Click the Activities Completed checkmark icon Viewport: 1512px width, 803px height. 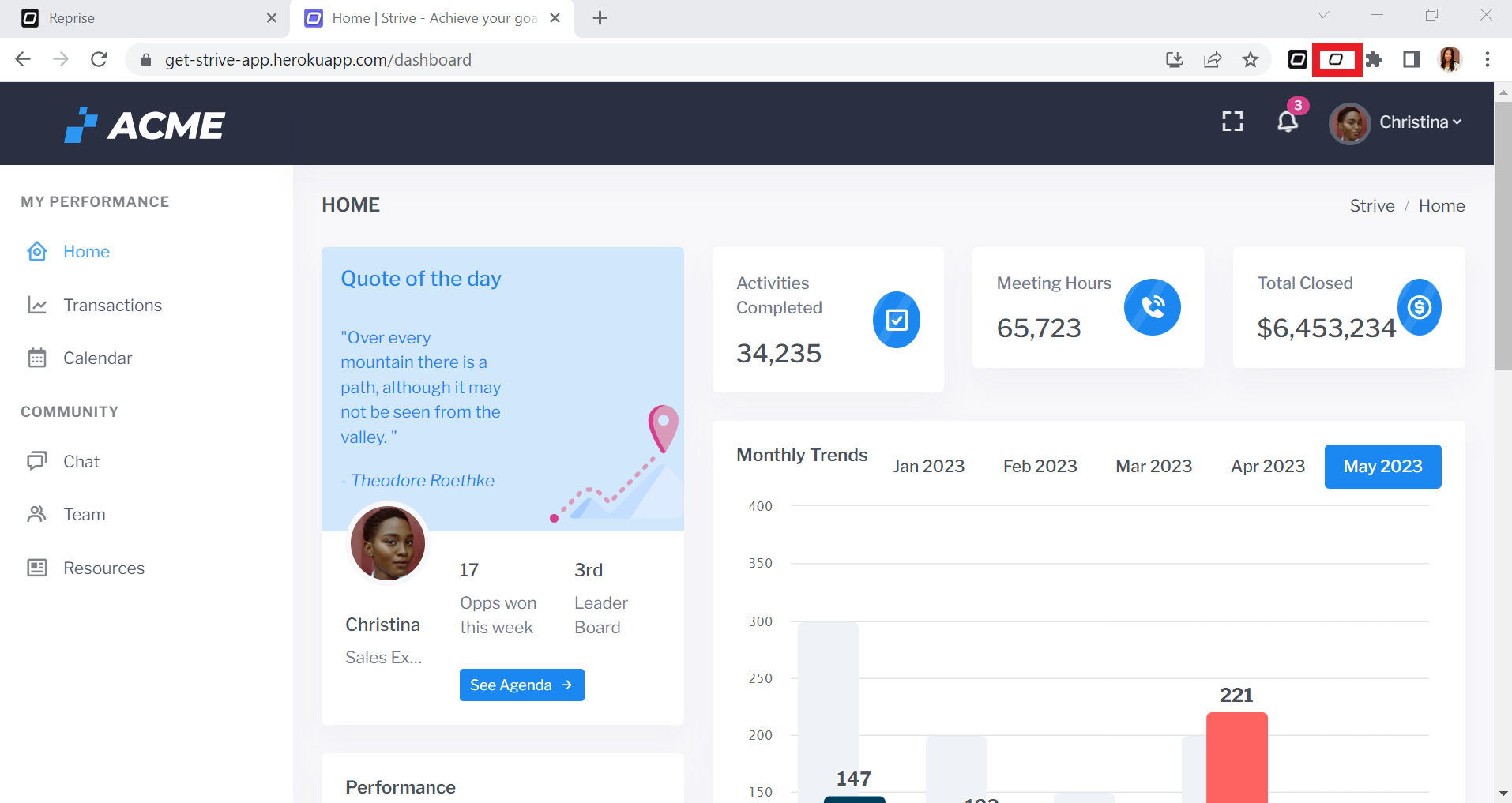896,320
